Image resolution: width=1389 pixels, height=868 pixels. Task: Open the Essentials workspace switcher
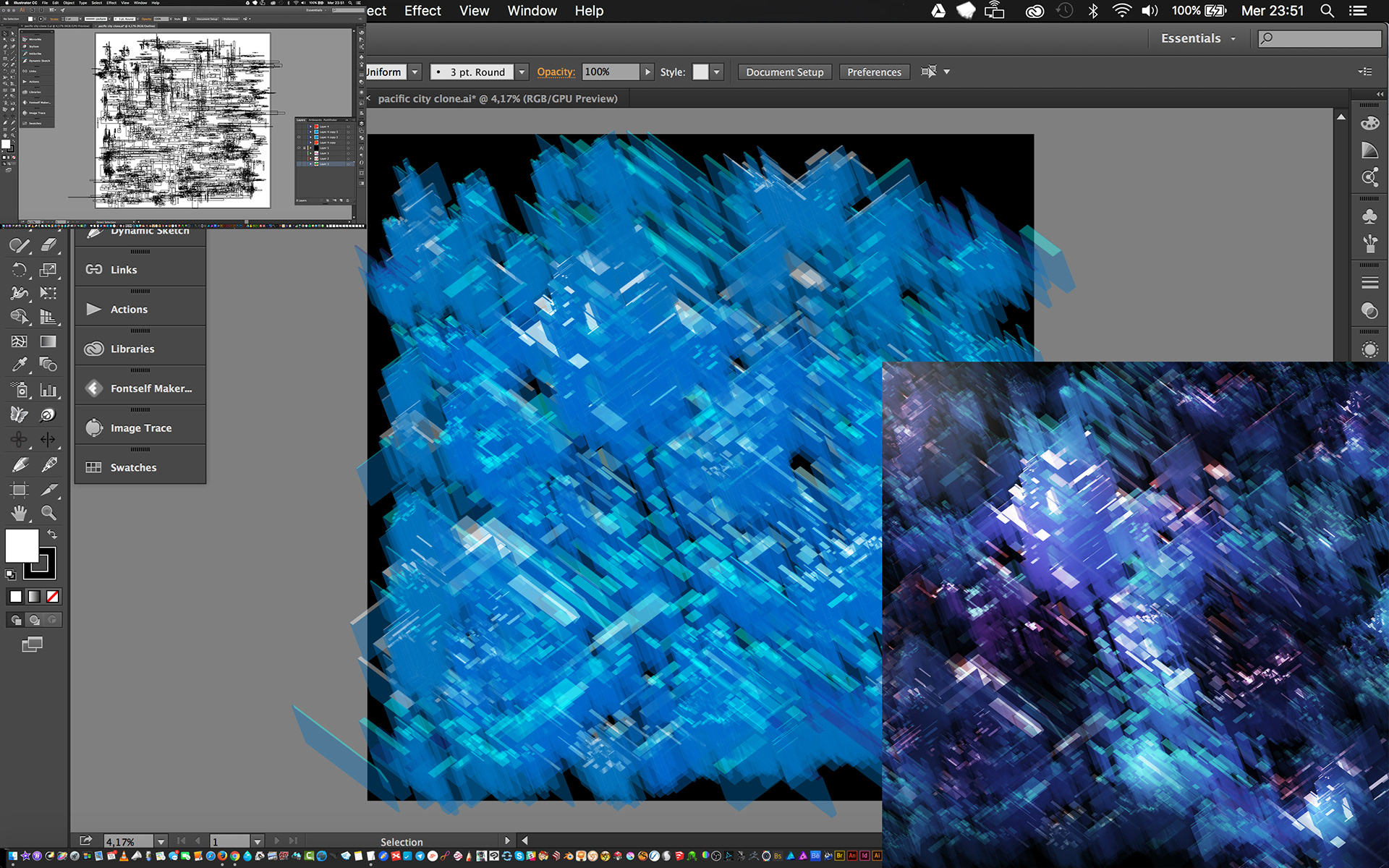tap(1199, 38)
